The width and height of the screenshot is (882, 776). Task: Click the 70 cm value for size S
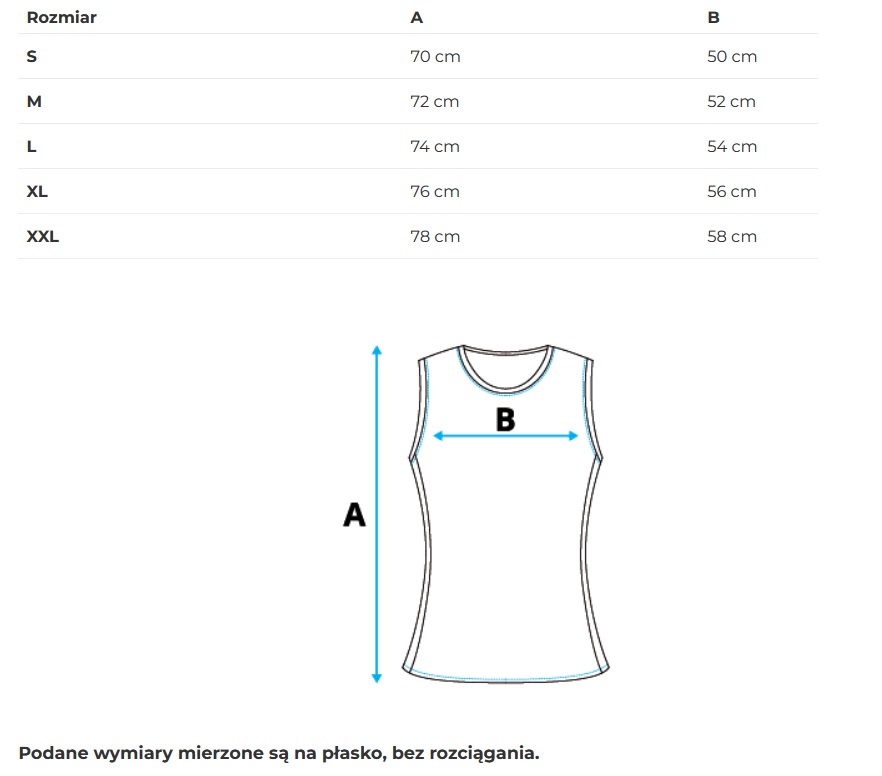pyautogui.click(x=435, y=57)
